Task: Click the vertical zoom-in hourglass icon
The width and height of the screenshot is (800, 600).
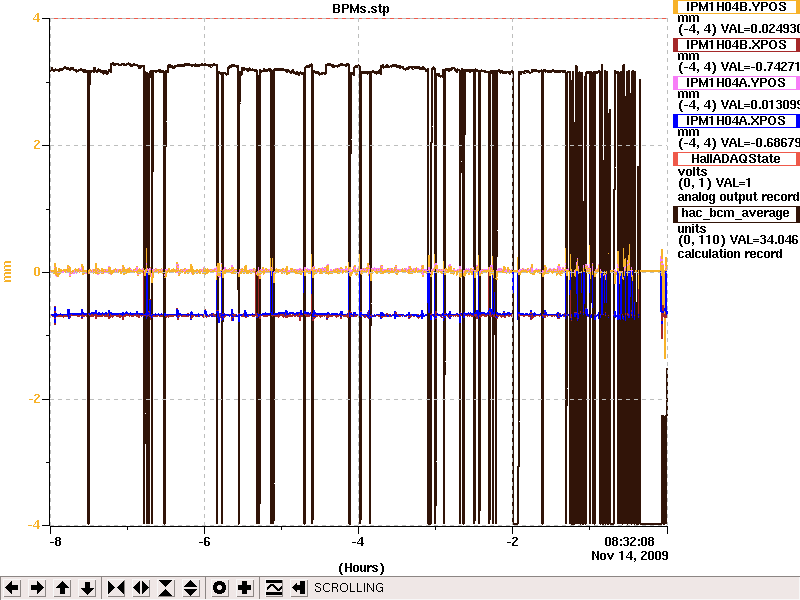Action: (x=166, y=588)
